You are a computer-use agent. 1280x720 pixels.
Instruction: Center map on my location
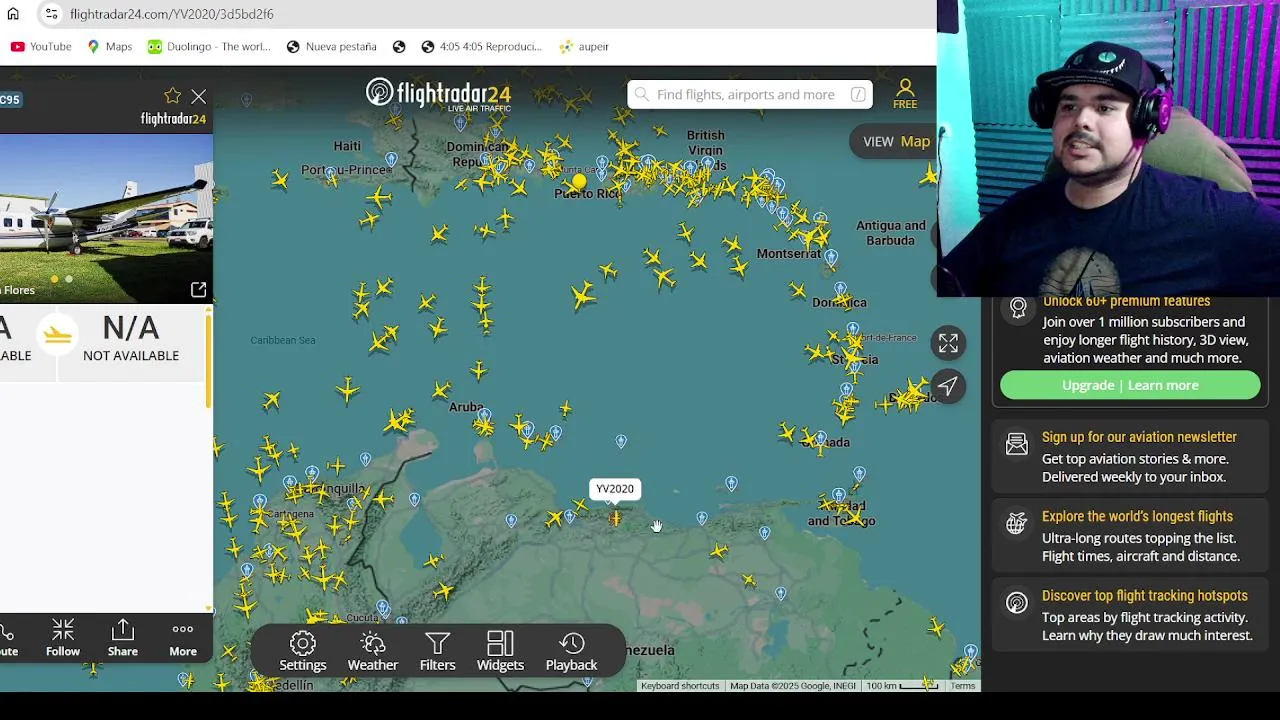[x=948, y=386]
